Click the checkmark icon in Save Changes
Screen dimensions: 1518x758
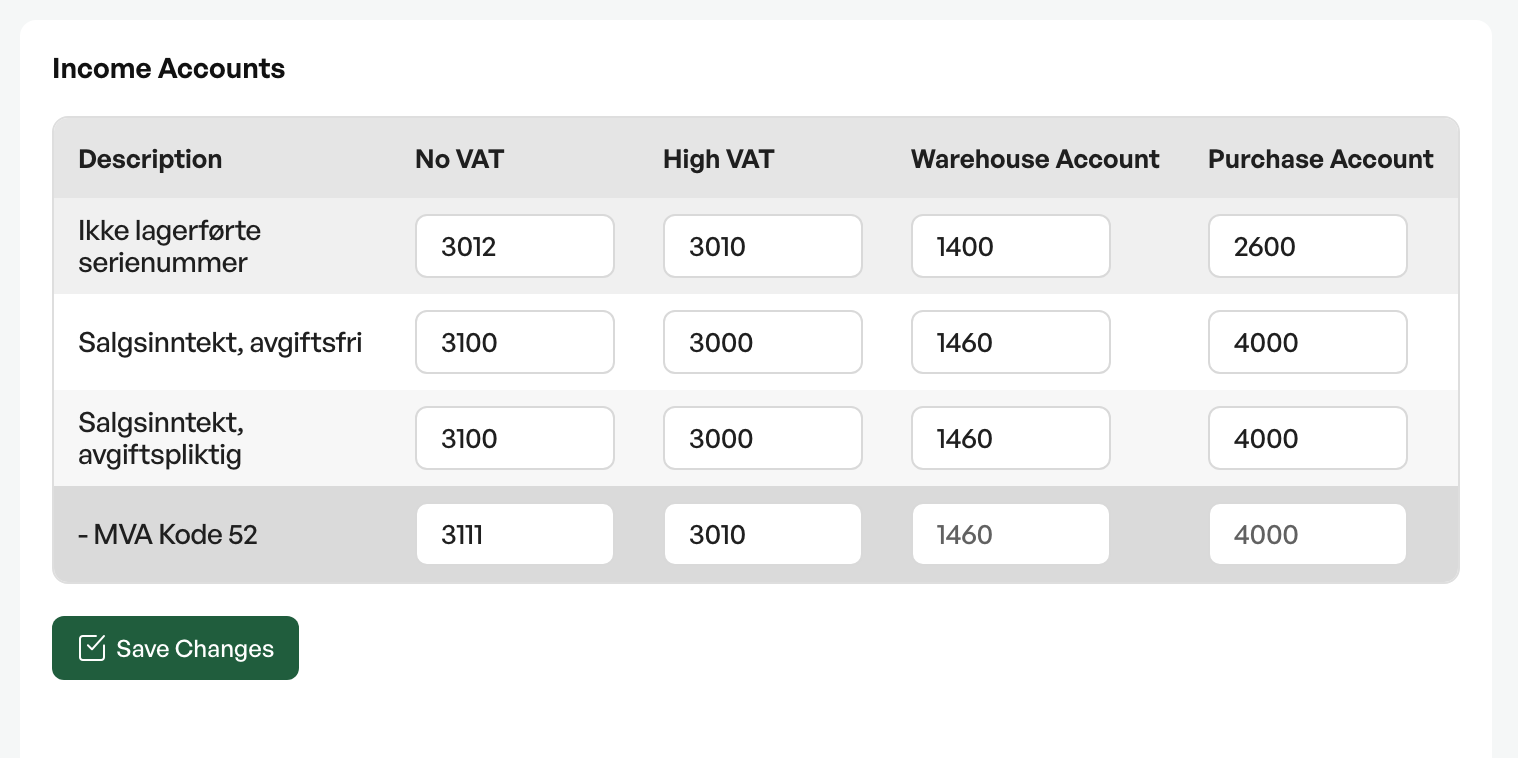click(x=92, y=648)
